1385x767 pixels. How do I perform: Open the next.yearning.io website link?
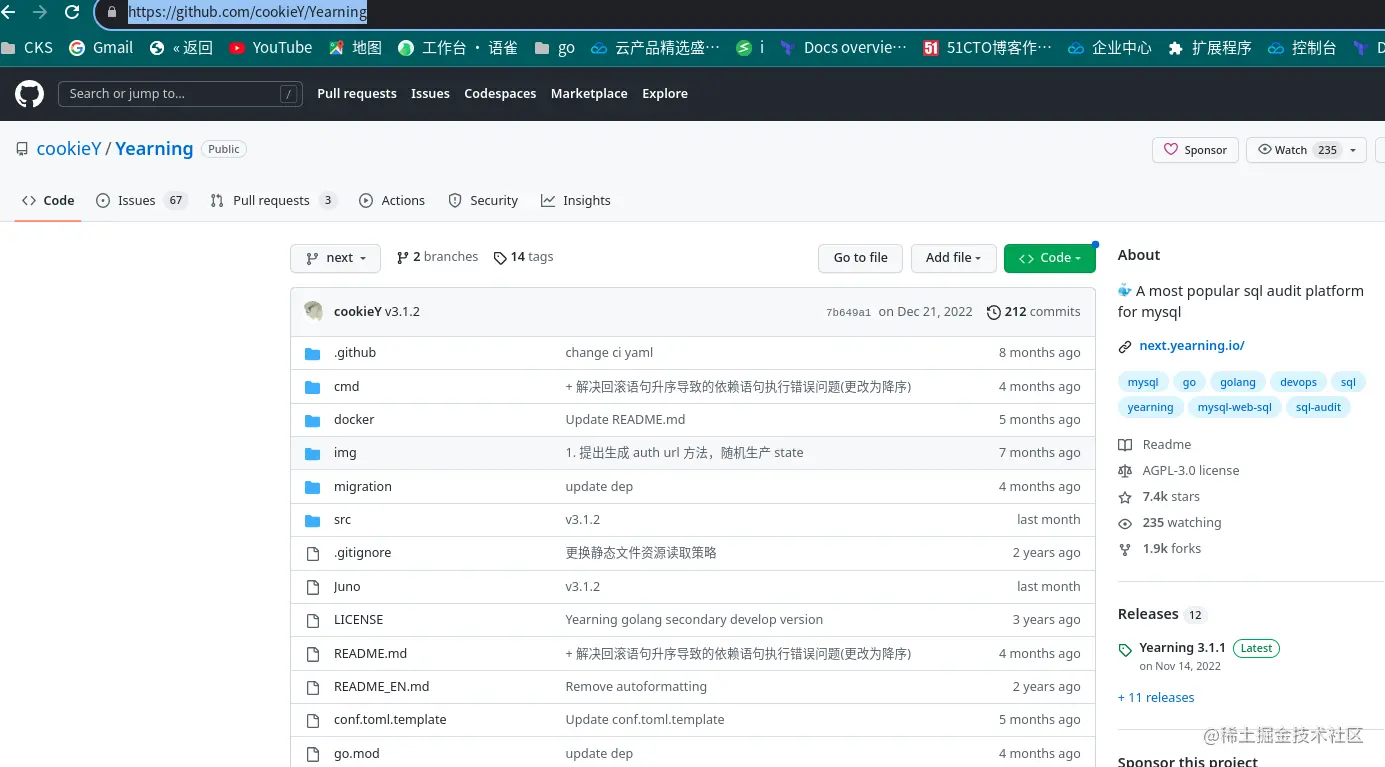click(x=1192, y=346)
